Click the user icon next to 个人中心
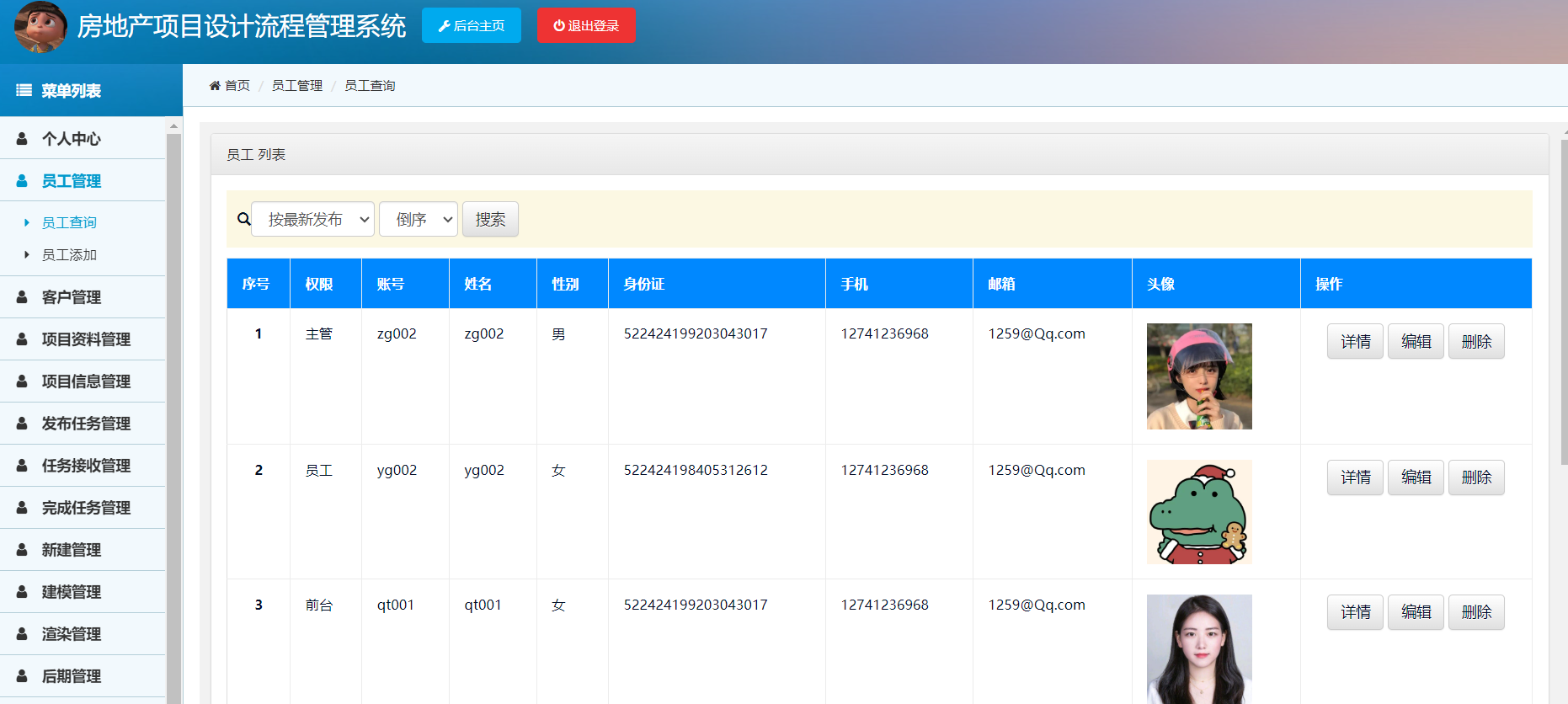 [x=22, y=138]
